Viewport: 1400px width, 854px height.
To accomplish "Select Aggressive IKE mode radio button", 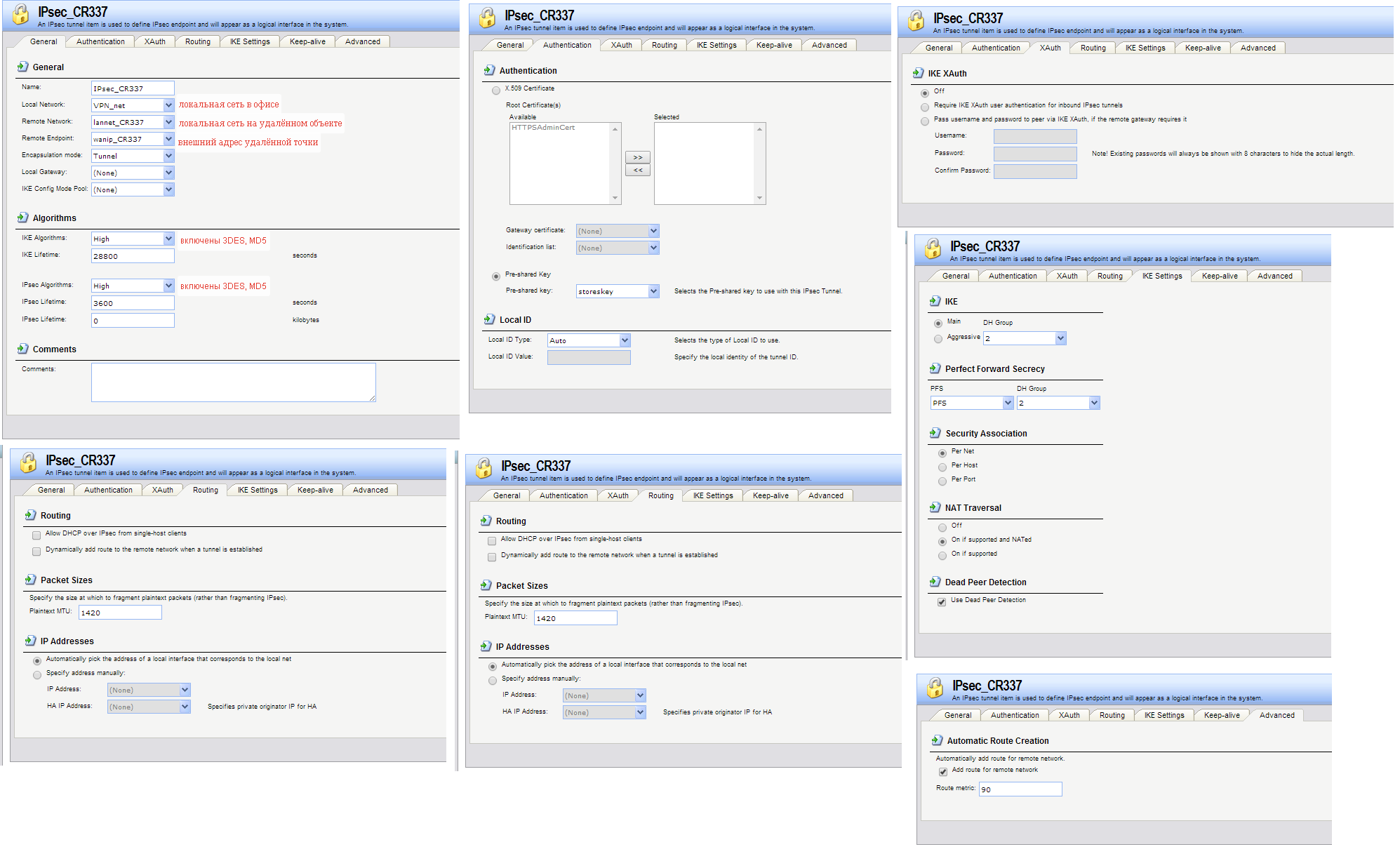I will (x=938, y=339).
